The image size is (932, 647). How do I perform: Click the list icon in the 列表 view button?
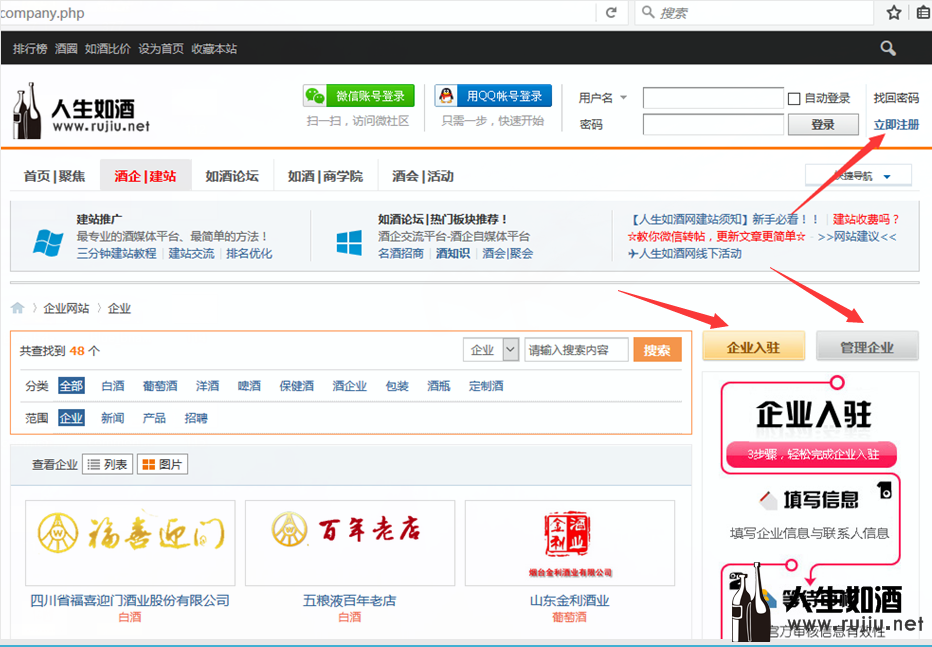point(93,465)
